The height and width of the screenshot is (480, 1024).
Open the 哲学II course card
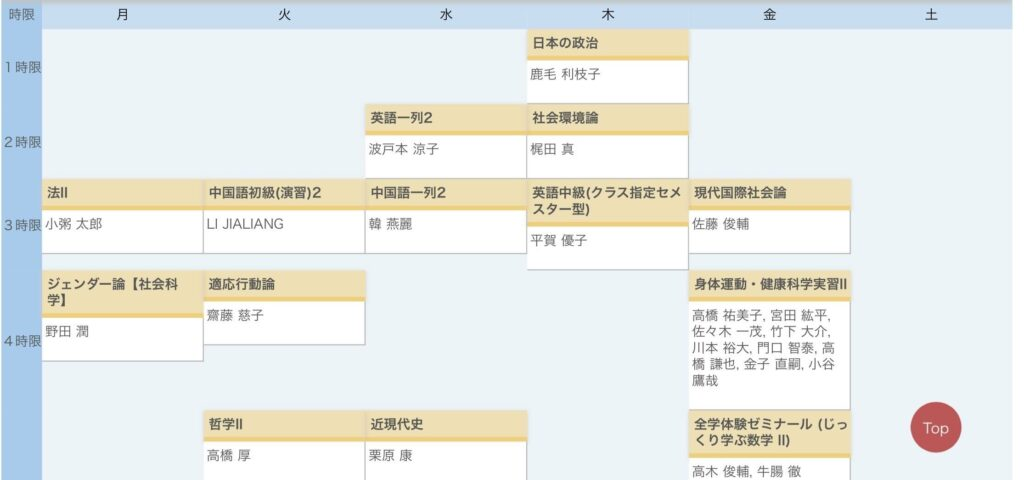[226, 424]
